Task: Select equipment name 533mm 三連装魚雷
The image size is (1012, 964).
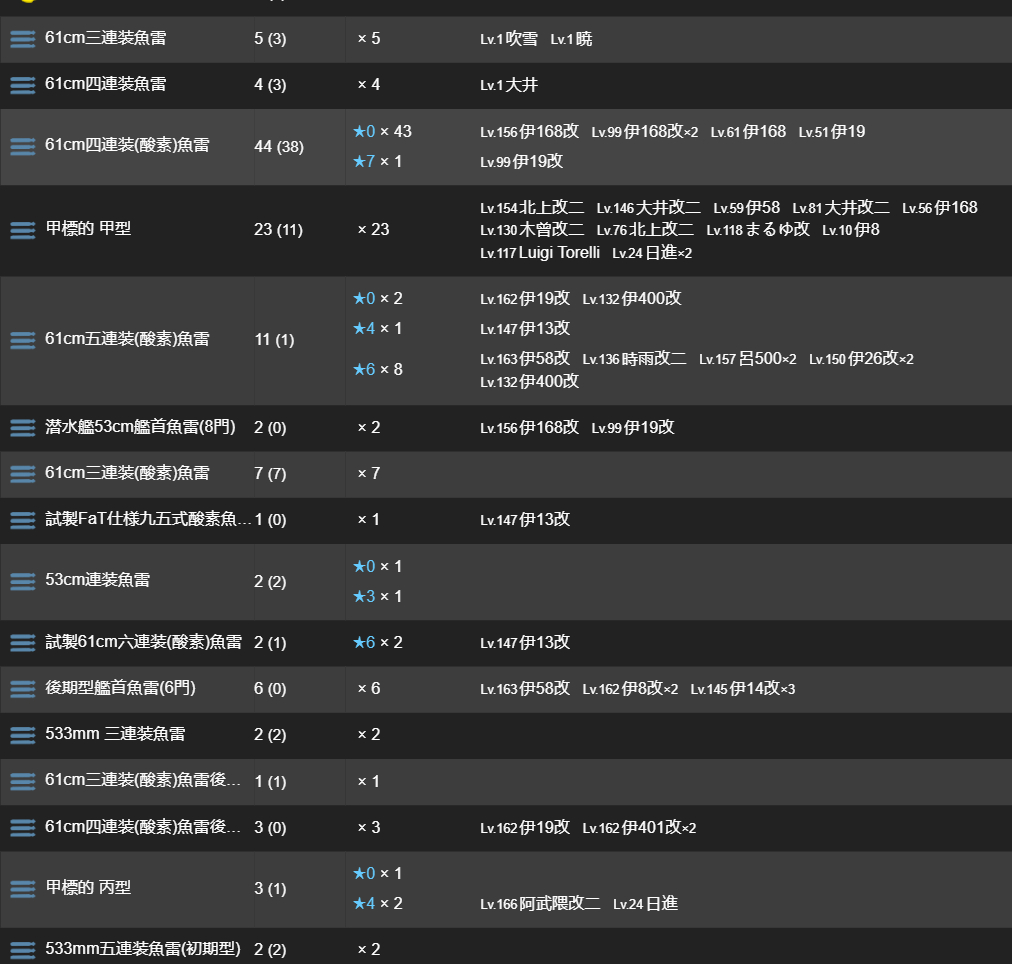Action: pos(115,734)
